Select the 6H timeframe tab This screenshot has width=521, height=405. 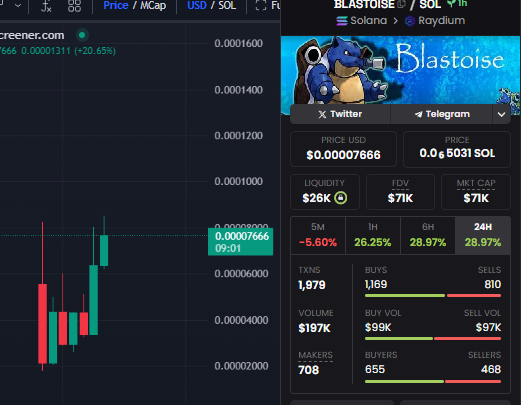click(x=428, y=235)
